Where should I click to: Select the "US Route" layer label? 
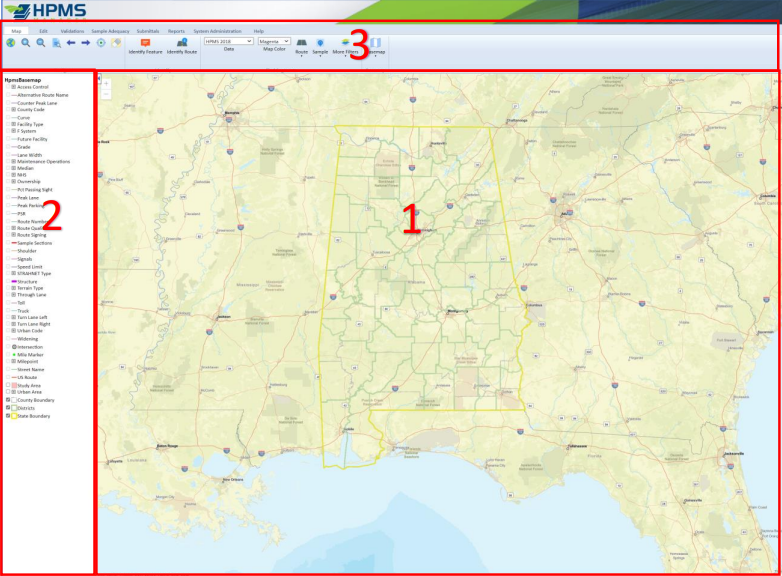tap(27, 378)
